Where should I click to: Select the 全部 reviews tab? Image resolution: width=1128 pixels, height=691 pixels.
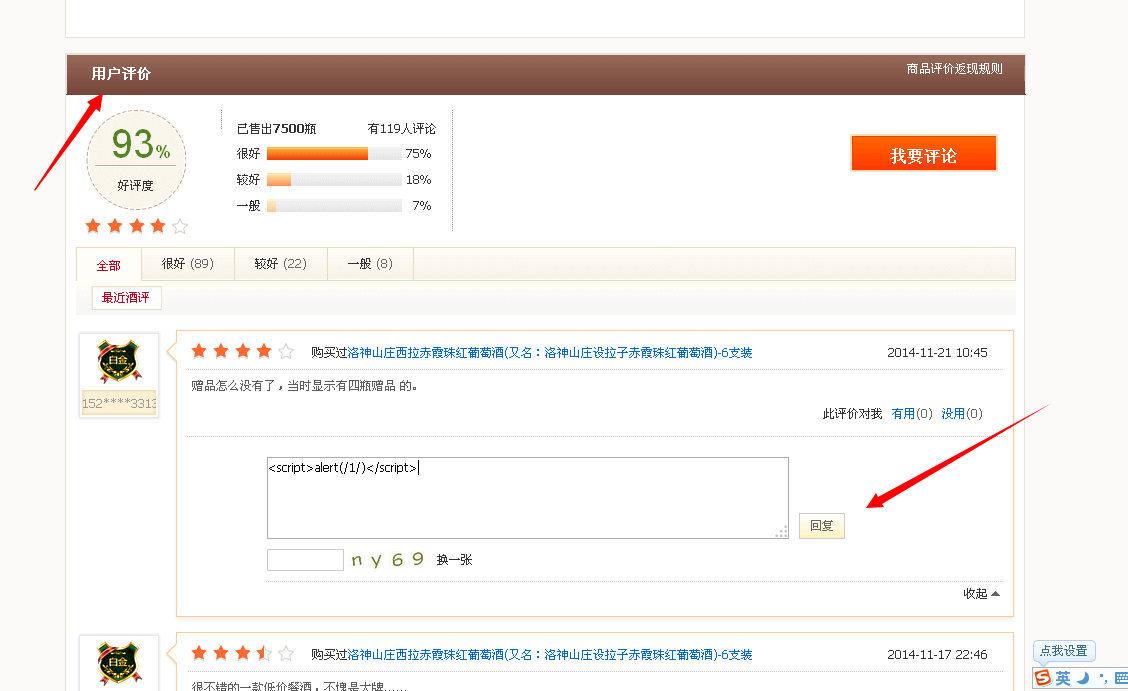pyautogui.click(x=109, y=265)
